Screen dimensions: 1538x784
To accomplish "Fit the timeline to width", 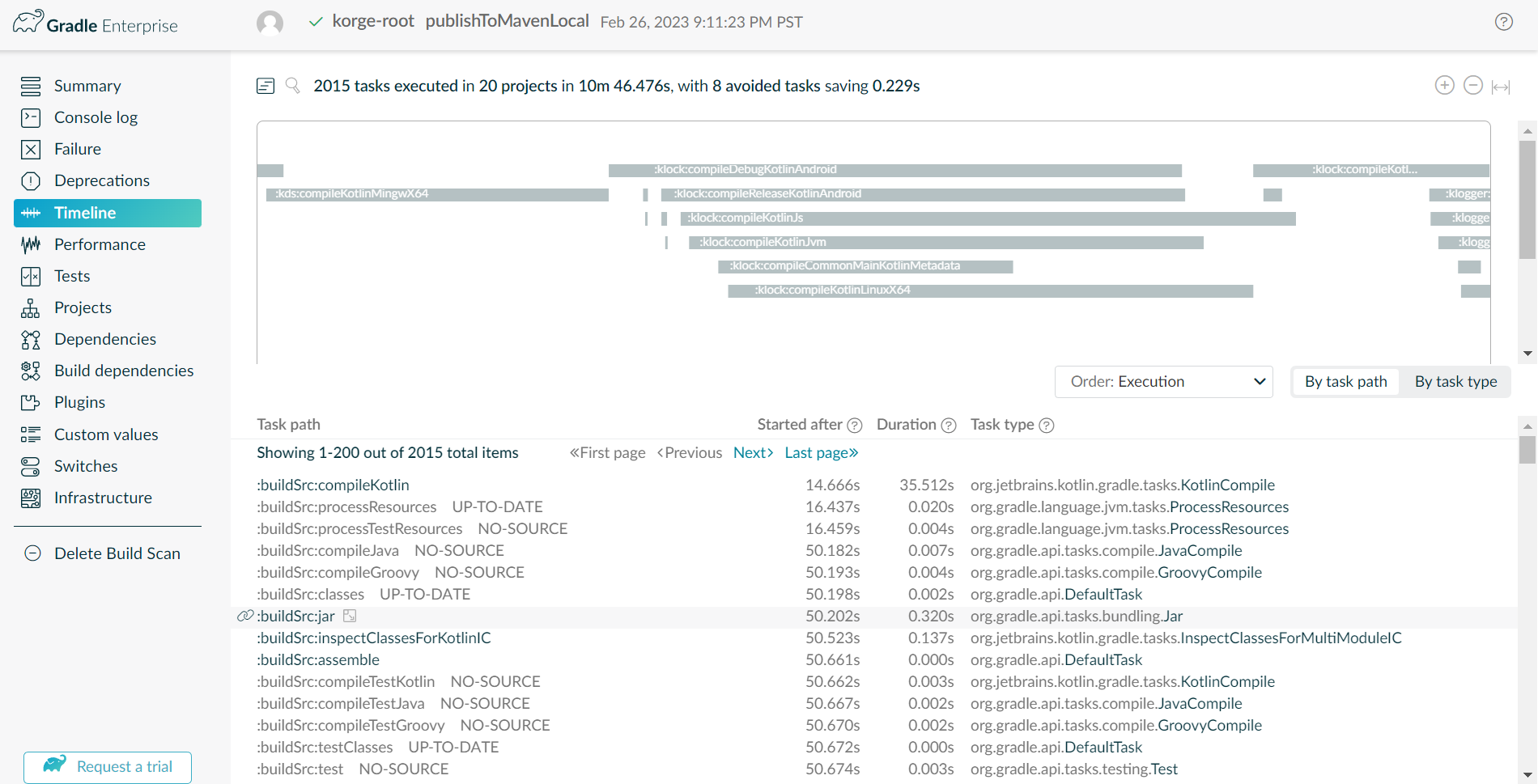I will [x=1502, y=85].
